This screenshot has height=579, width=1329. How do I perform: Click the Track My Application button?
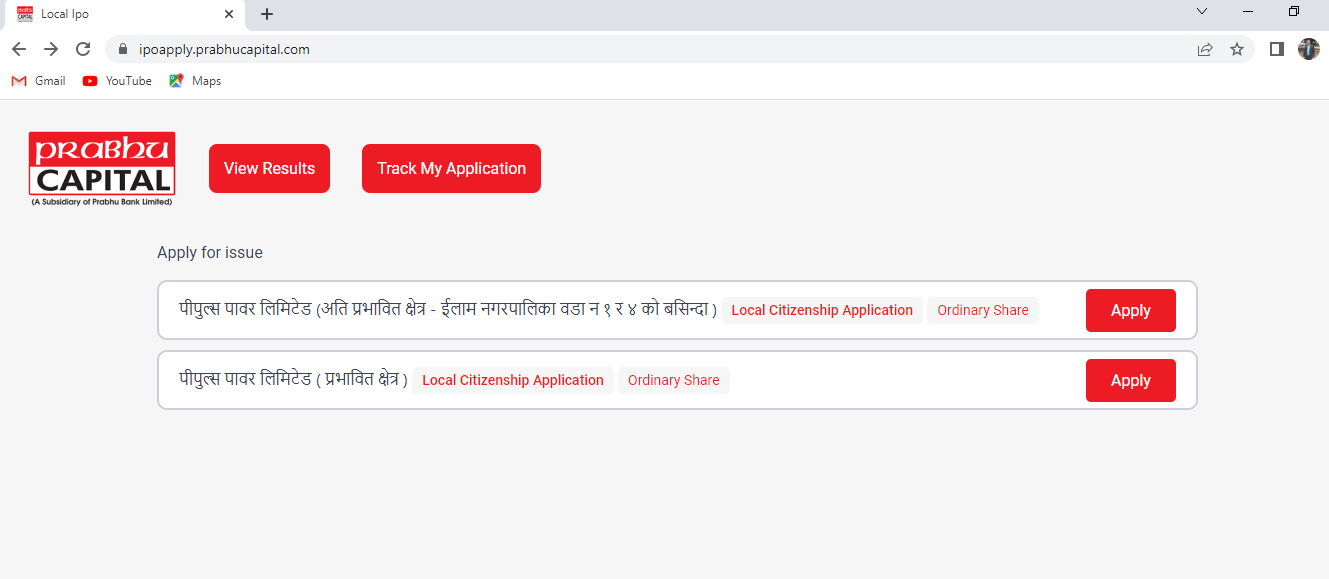coord(451,168)
